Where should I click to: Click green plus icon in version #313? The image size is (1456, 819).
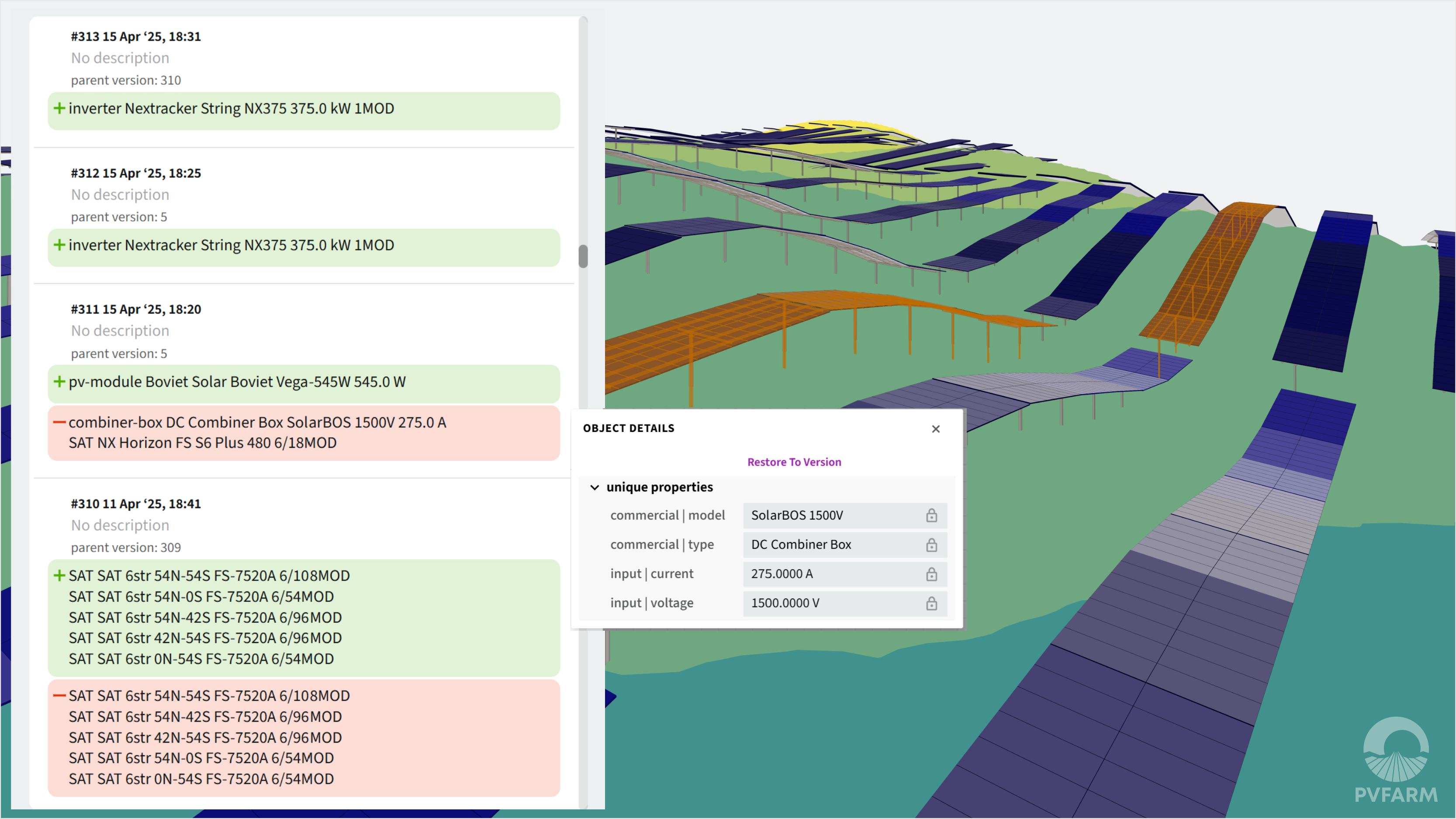59,108
